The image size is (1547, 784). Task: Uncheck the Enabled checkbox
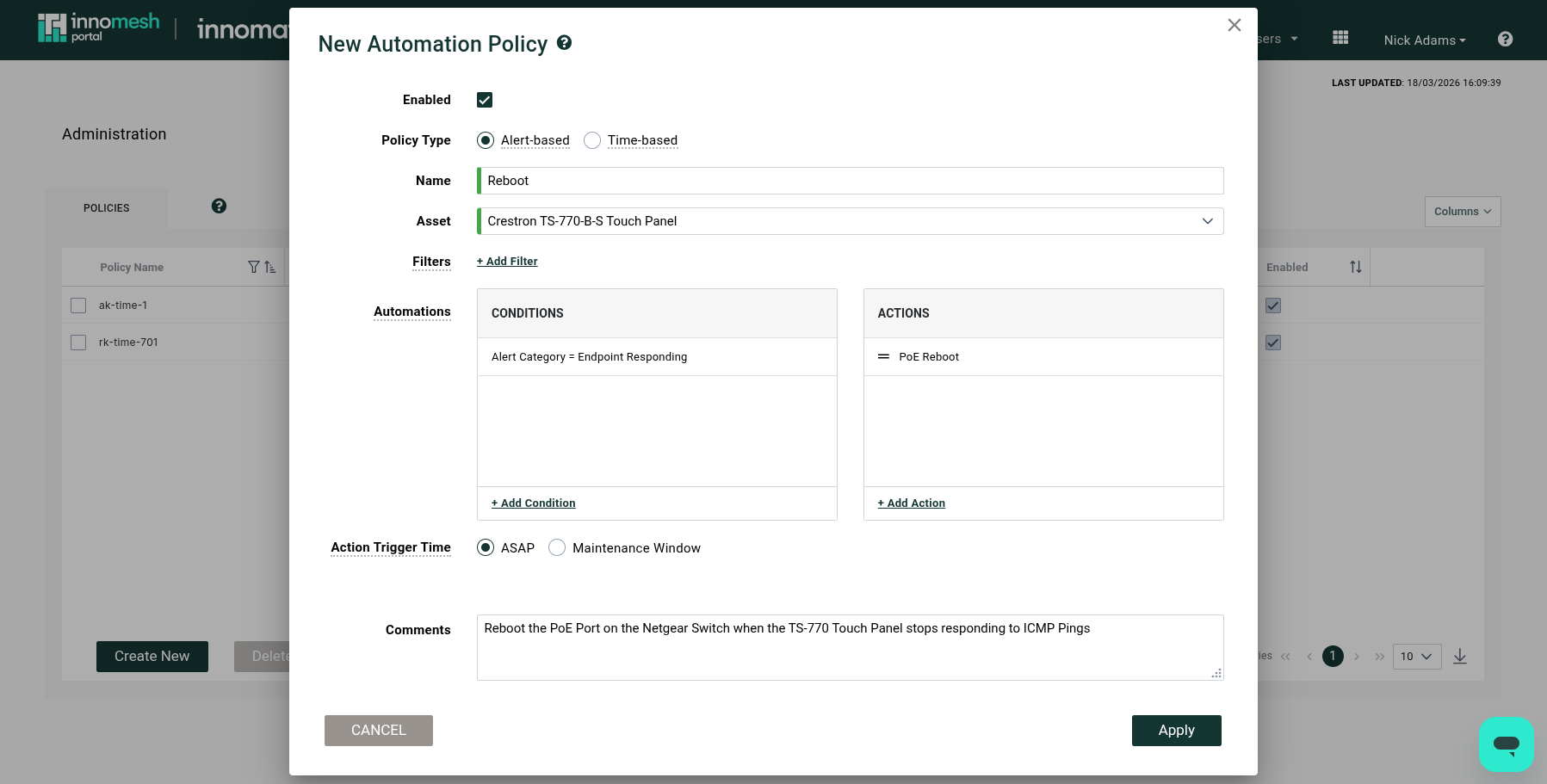pyautogui.click(x=485, y=100)
